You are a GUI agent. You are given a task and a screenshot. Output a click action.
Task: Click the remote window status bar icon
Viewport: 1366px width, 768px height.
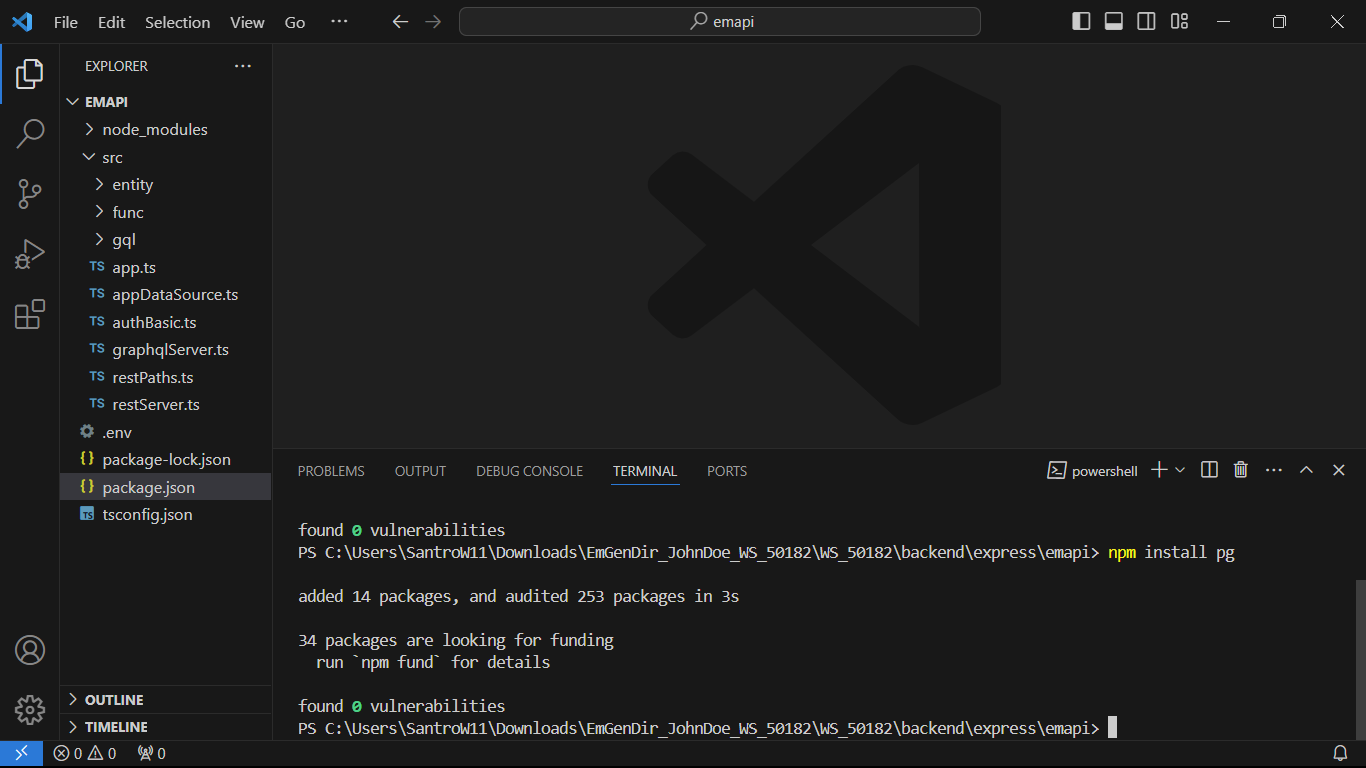pyautogui.click(x=21, y=754)
